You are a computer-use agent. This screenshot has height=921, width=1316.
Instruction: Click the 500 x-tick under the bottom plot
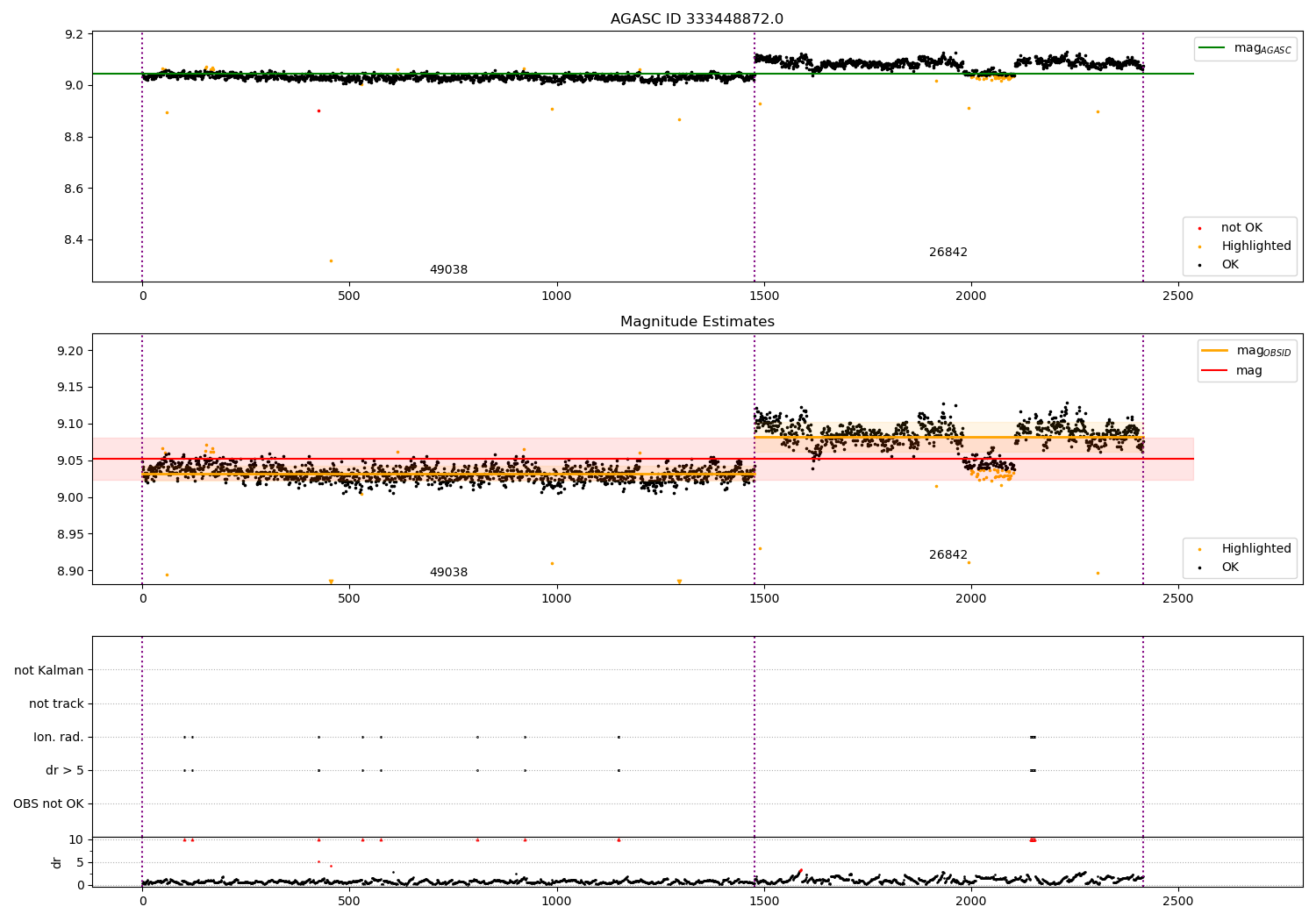point(349,902)
